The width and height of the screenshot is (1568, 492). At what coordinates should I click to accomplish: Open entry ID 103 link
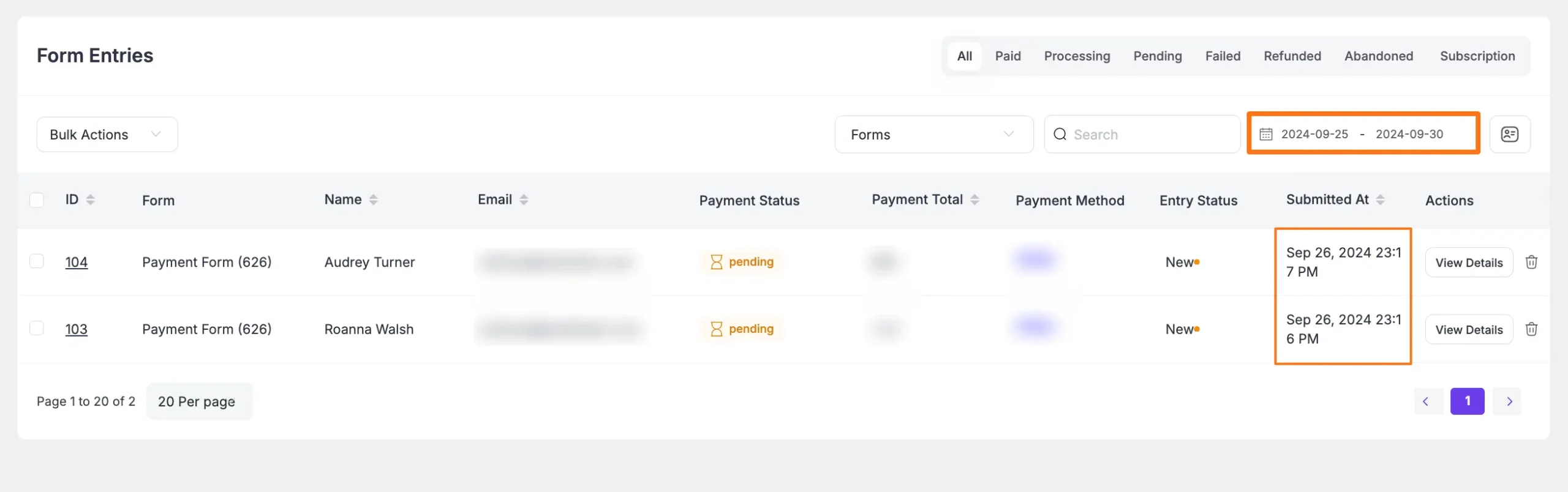click(77, 329)
